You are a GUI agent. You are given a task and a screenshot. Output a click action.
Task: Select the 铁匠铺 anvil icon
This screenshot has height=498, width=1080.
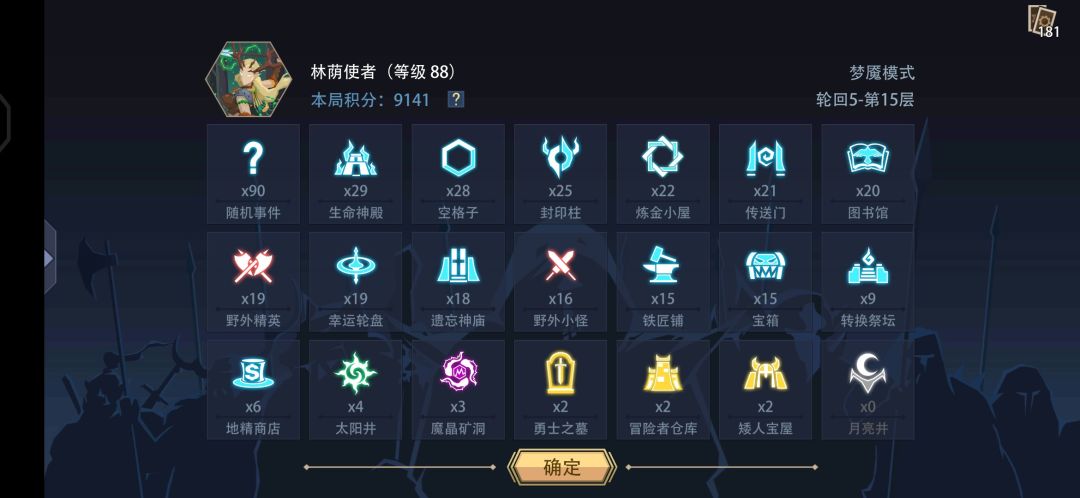pyautogui.click(x=663, y=266)
